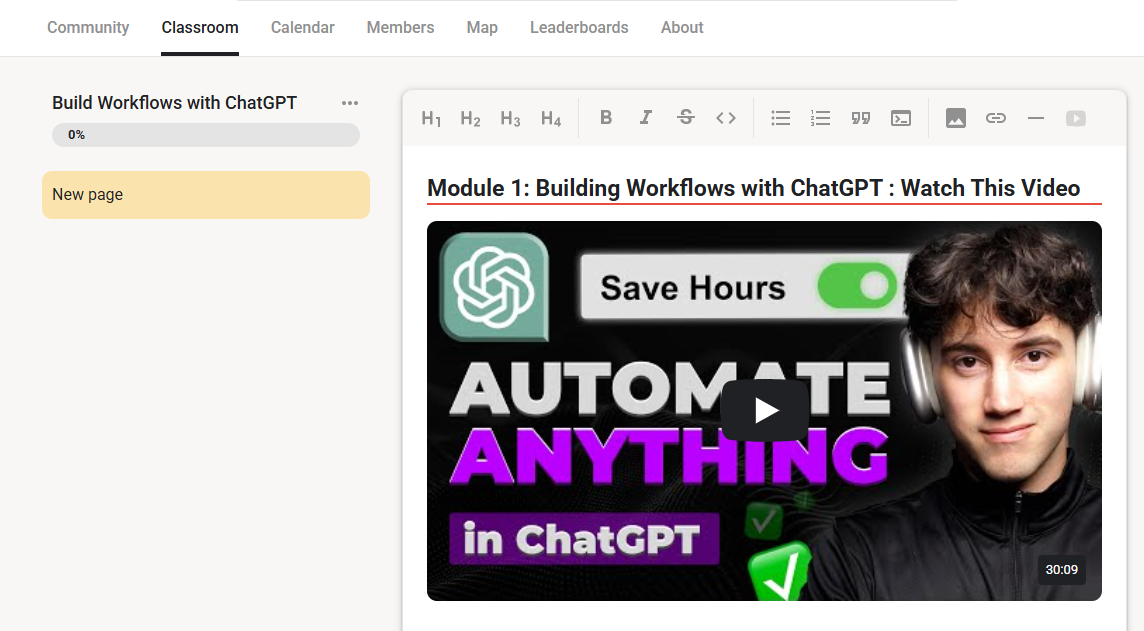The height and width of the screenshot is (631, 1144).
Task: Go to the Members tab
Action: click(401, 28)
